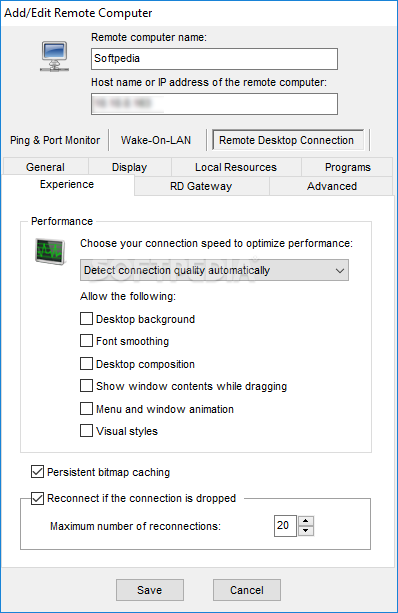398x613 pixels.
Task: Cancel the Add/Edit Remote Computer dialog
Action: [x=247, y=590]
